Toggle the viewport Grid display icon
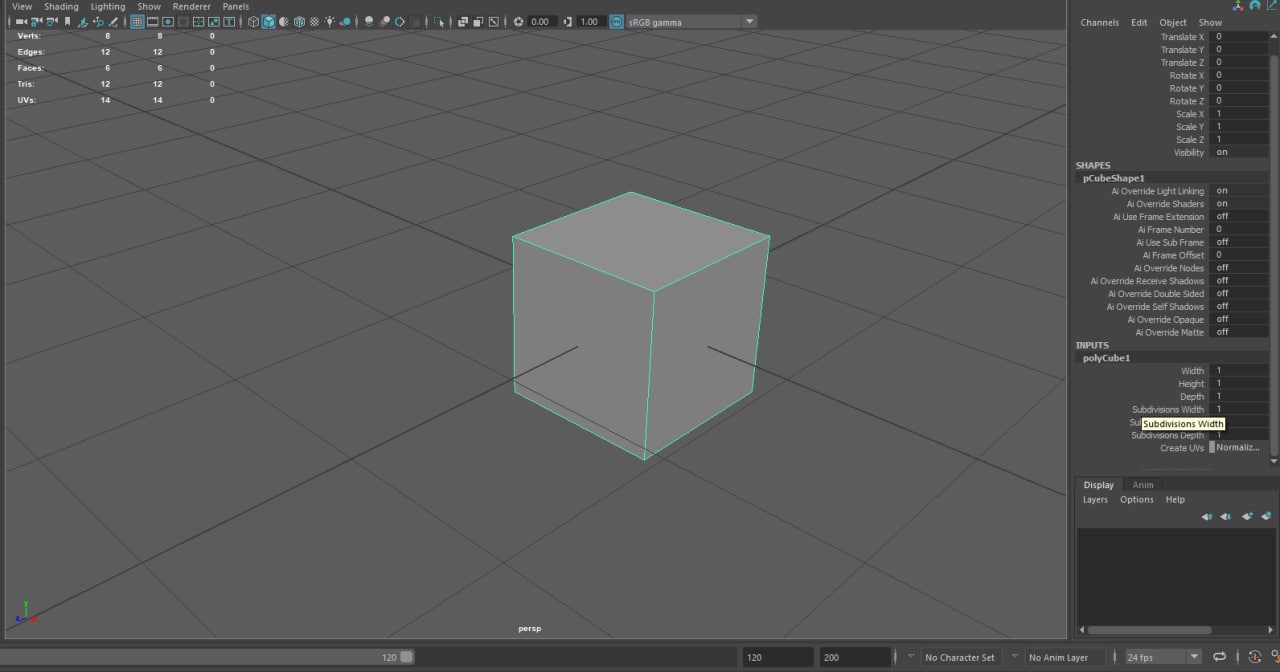The width and height of the screenshot is (1280, 672). click(137, 21)
